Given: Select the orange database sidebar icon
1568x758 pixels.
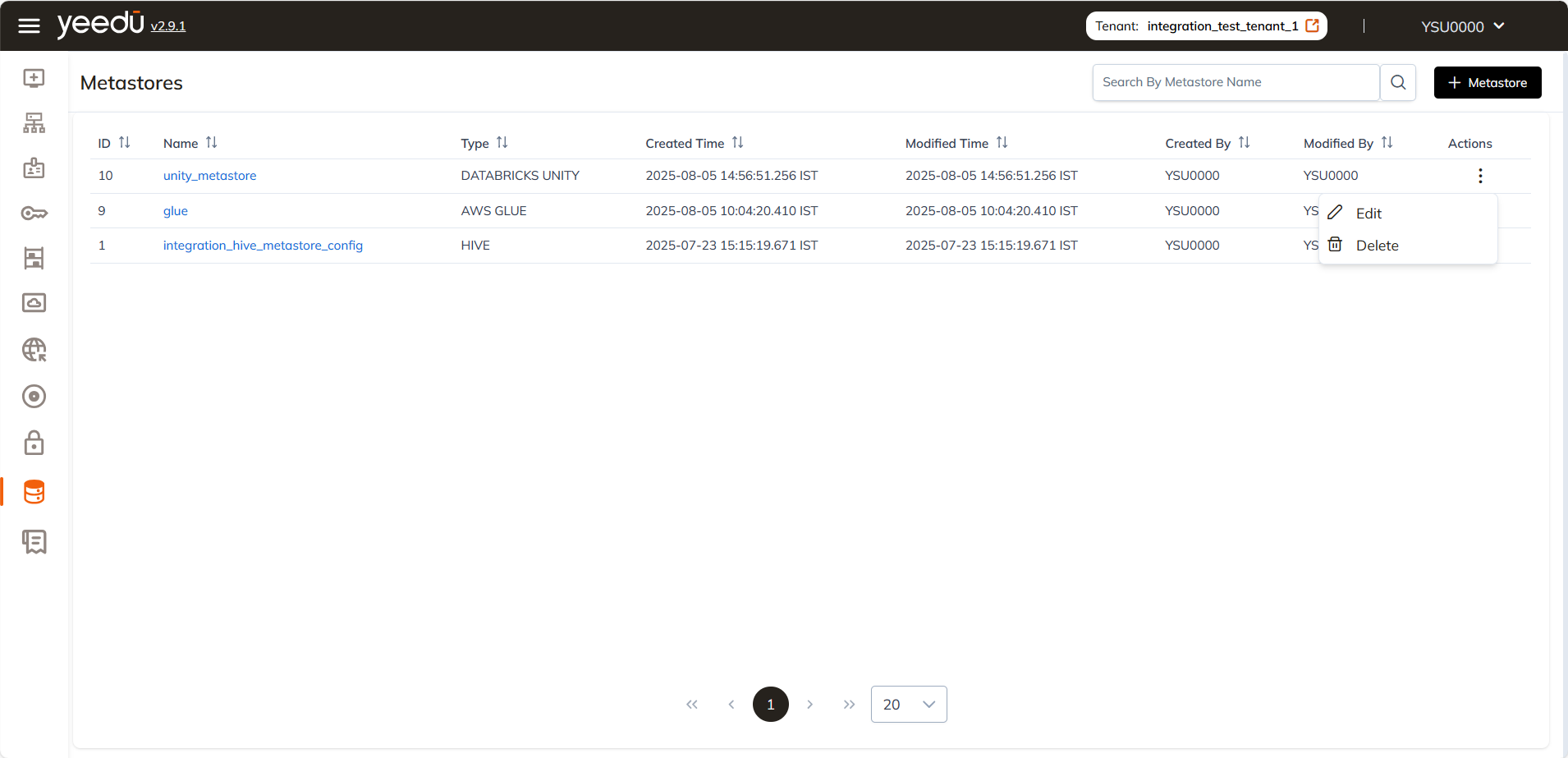Looking at the screenshot, I should click(34, 492).
